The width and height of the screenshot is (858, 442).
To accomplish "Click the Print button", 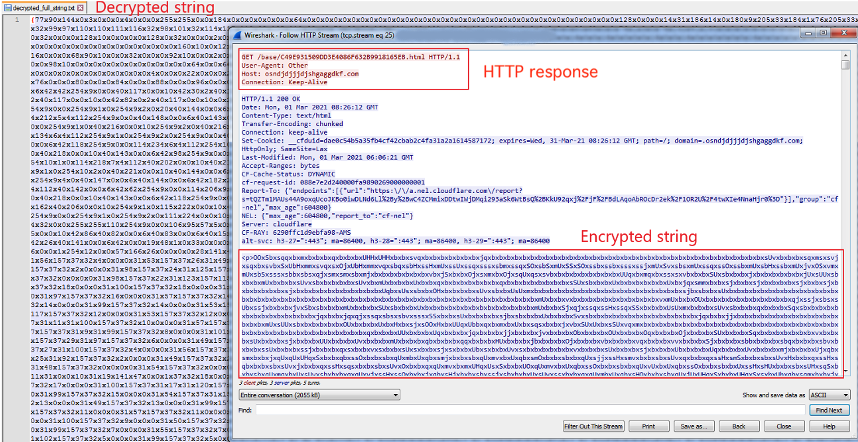I will [649, 426].
